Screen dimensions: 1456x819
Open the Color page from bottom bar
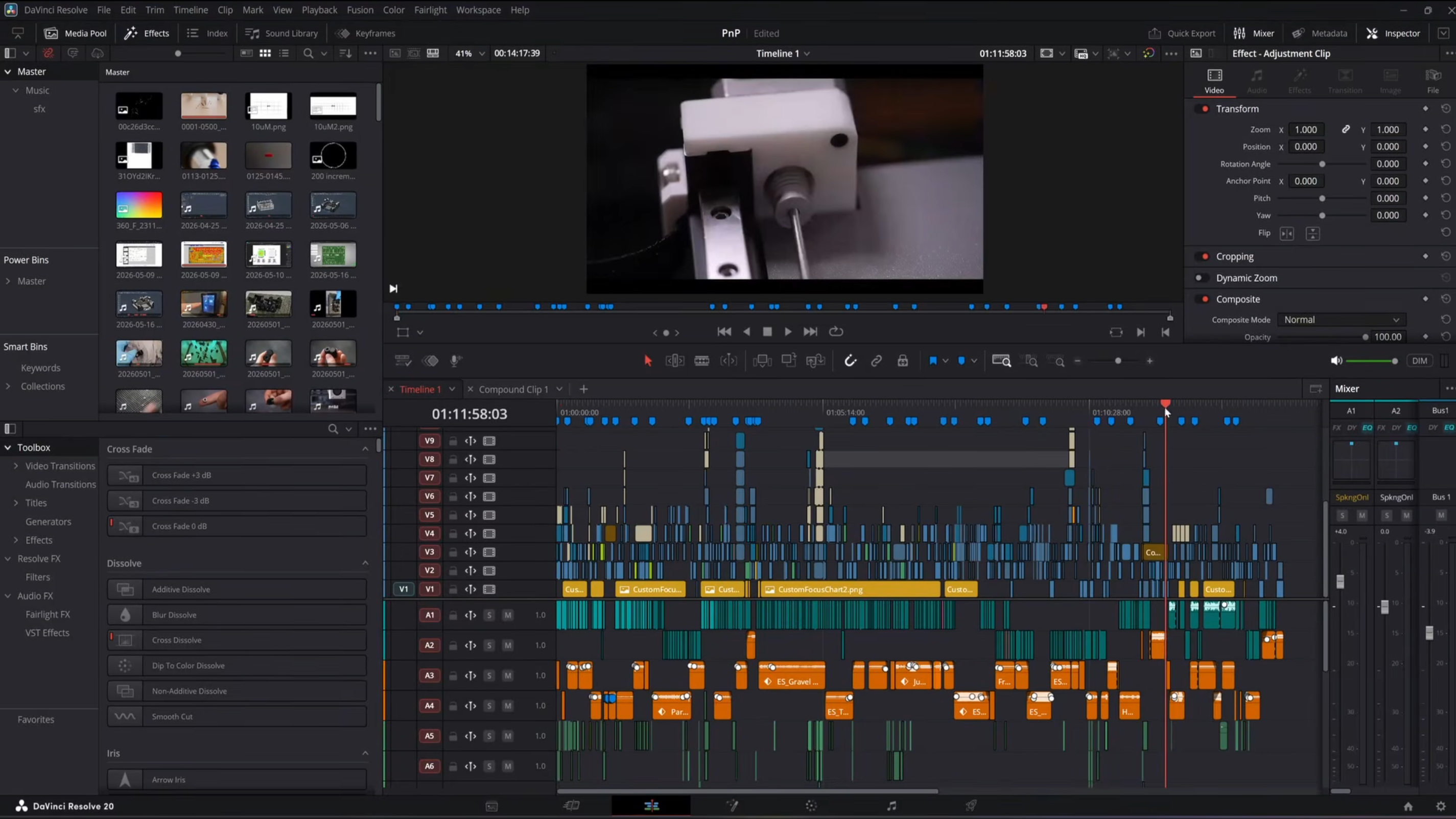tap(811, 806)
